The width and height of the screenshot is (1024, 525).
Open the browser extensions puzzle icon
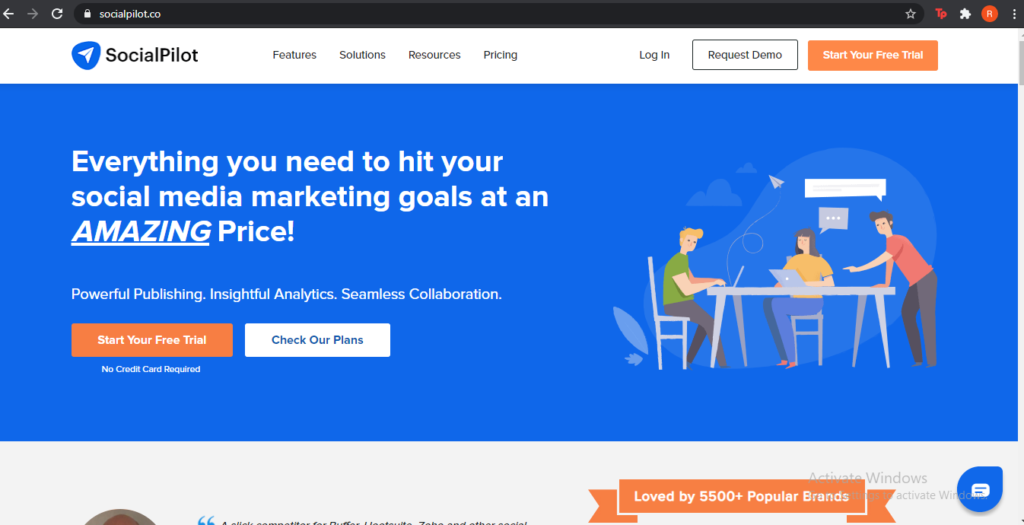click(x=965, y=14)
